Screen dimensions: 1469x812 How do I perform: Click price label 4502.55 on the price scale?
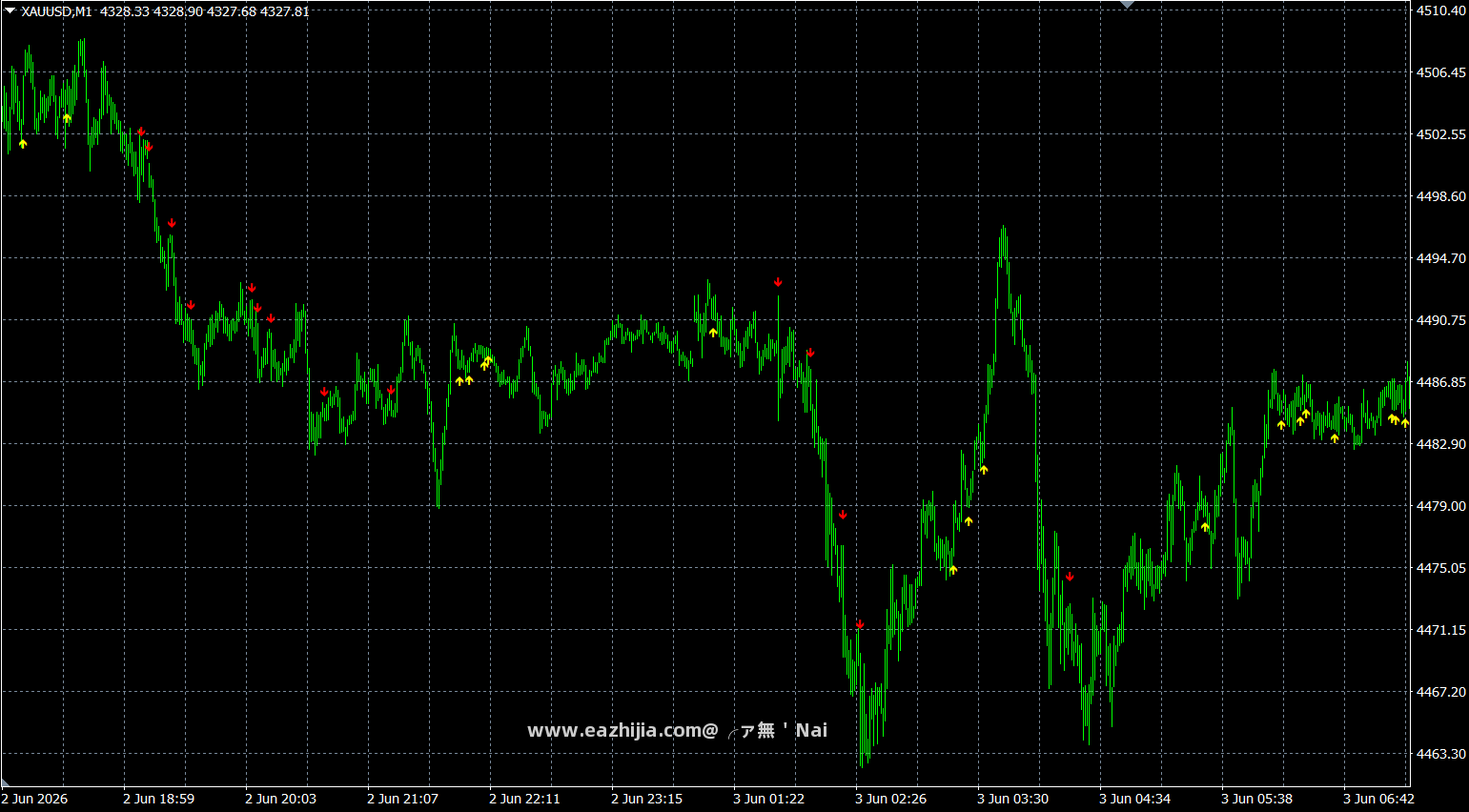click(1441, 134)
